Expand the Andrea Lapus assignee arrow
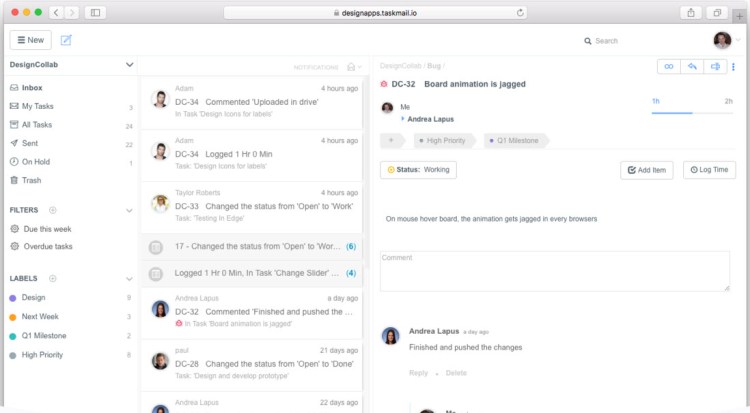Screen dimensions: 750x413 tap(403, 118)
